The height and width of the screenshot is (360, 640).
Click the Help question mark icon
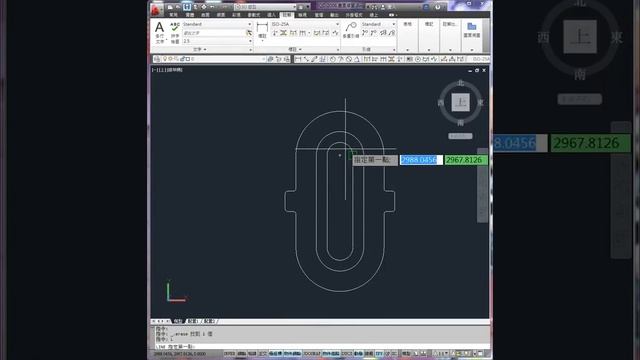[438, 7]
